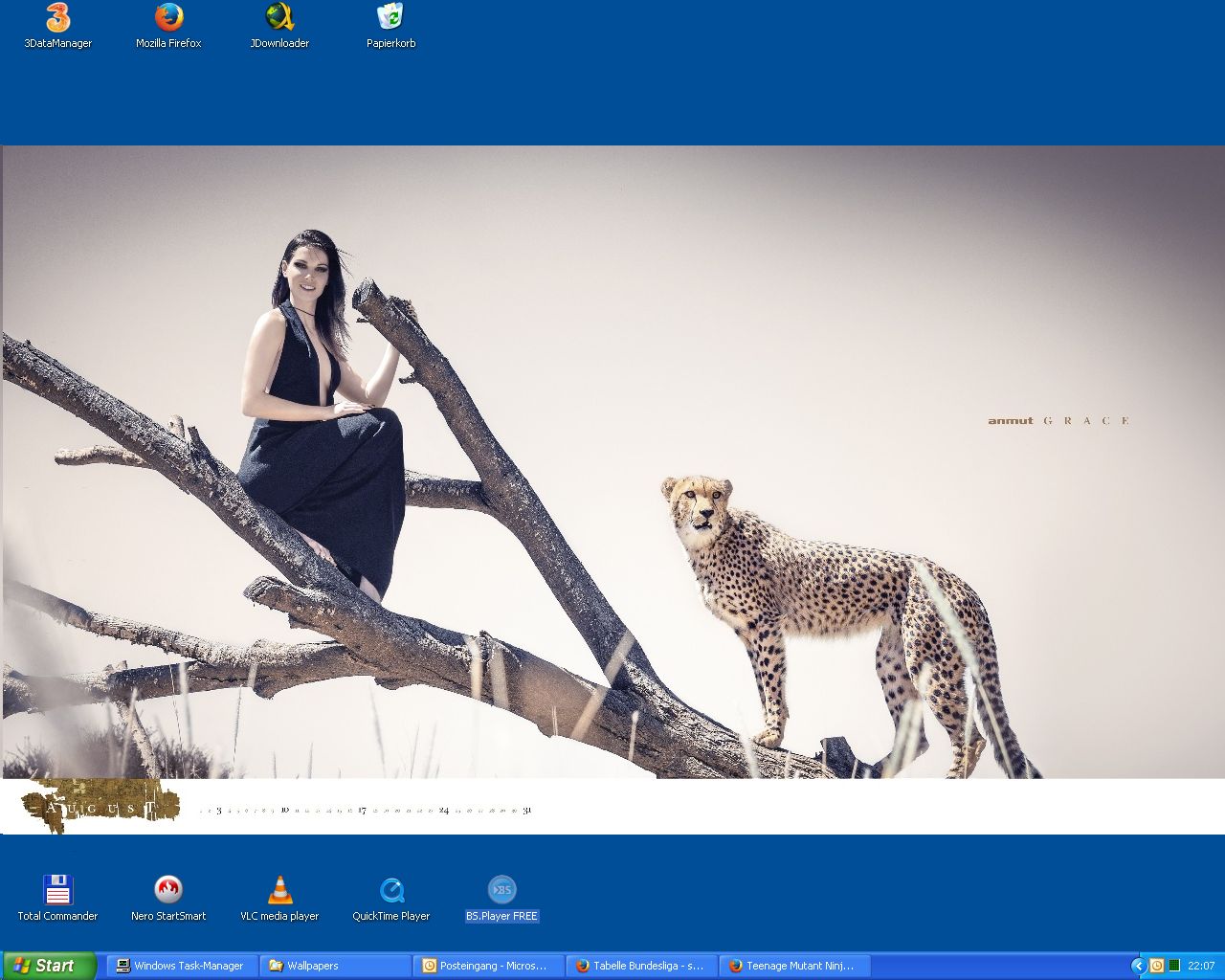Screen dimensions: 1225x980
Task: Expand hidden system tray icons arrow
Action: [x=1138, y=966]
